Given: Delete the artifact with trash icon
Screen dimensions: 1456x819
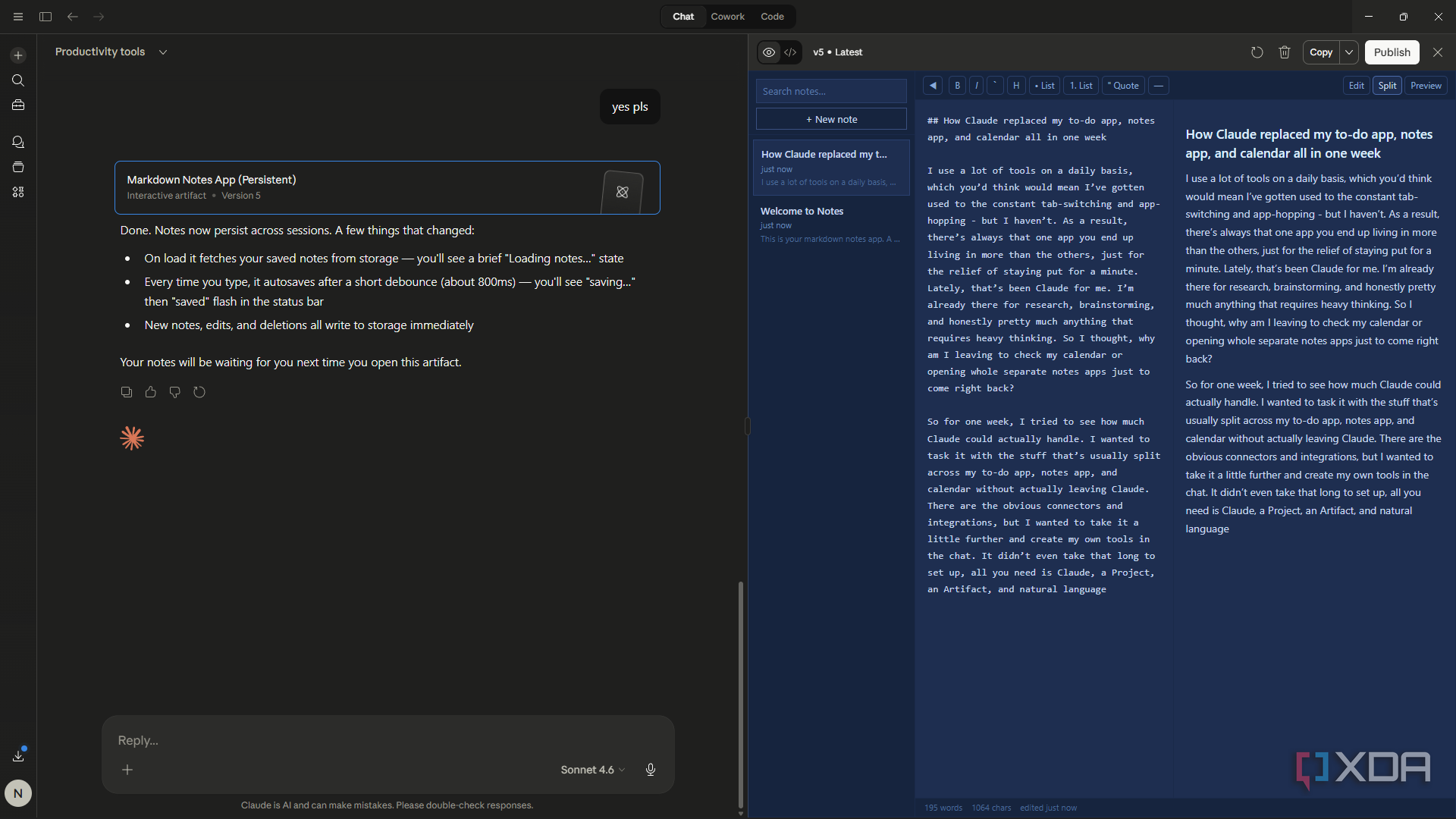Looking at the screenshot, I should [x=1285, y=52].
